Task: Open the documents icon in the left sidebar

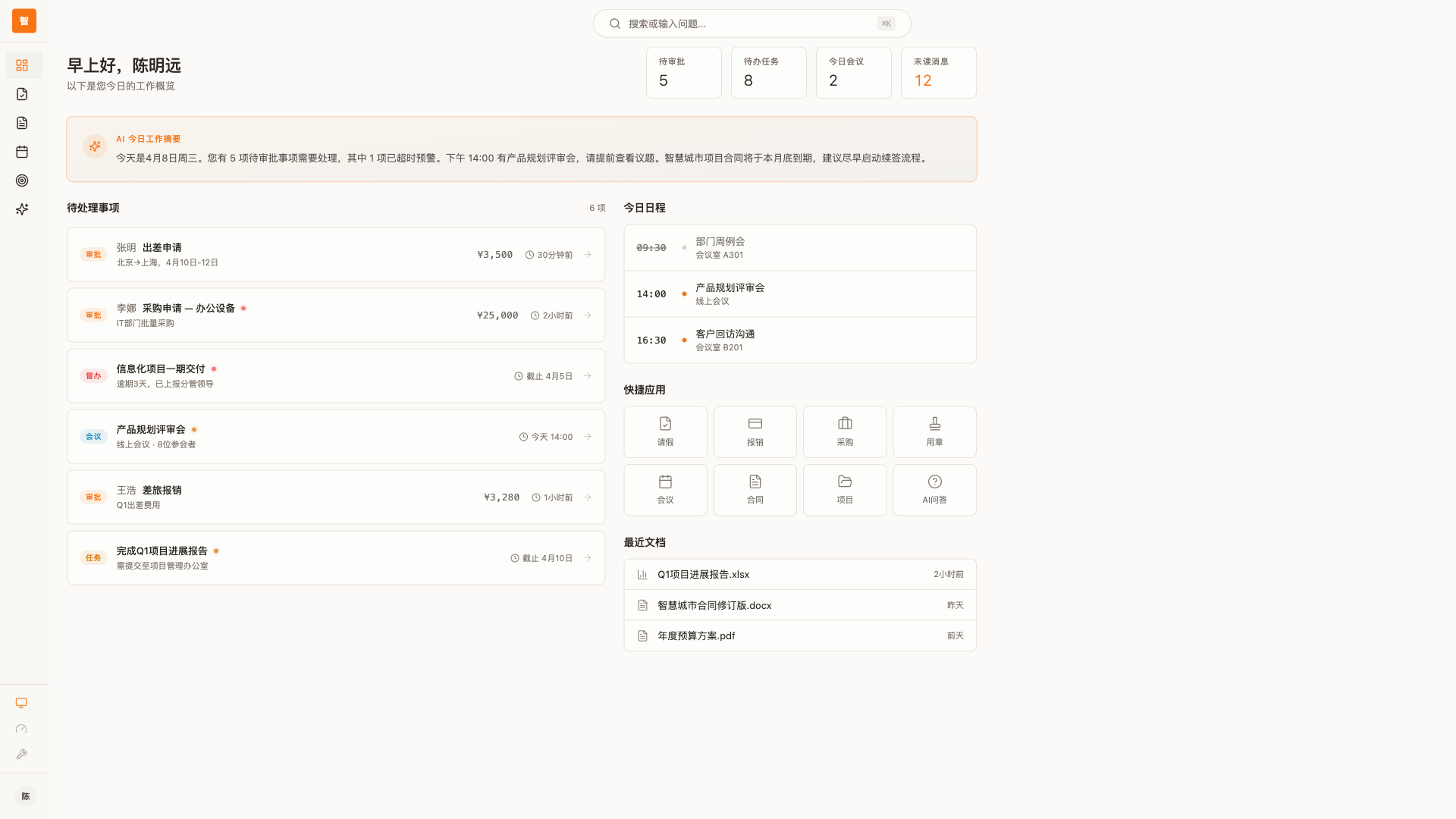Action: (x=22, y=122)
